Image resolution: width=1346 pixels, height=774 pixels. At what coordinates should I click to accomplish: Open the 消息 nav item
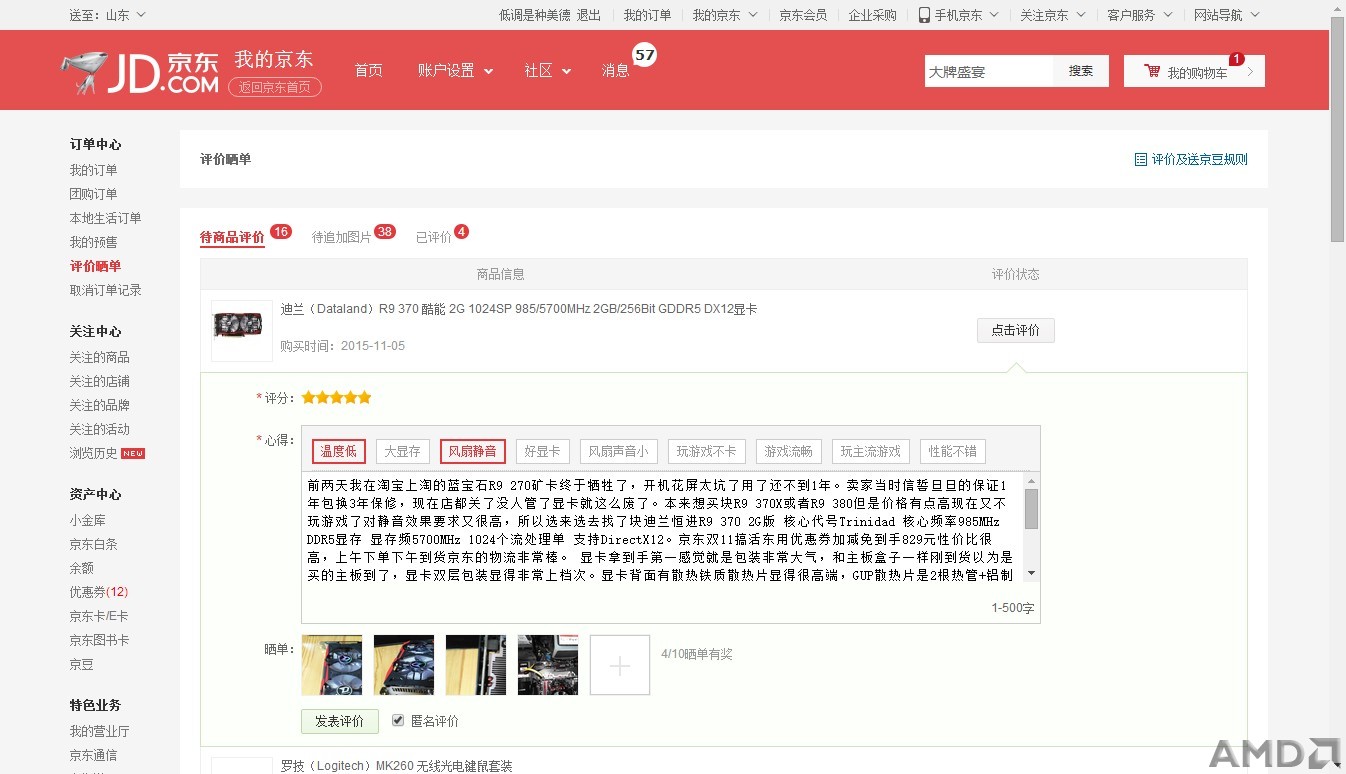pos(616,70)
